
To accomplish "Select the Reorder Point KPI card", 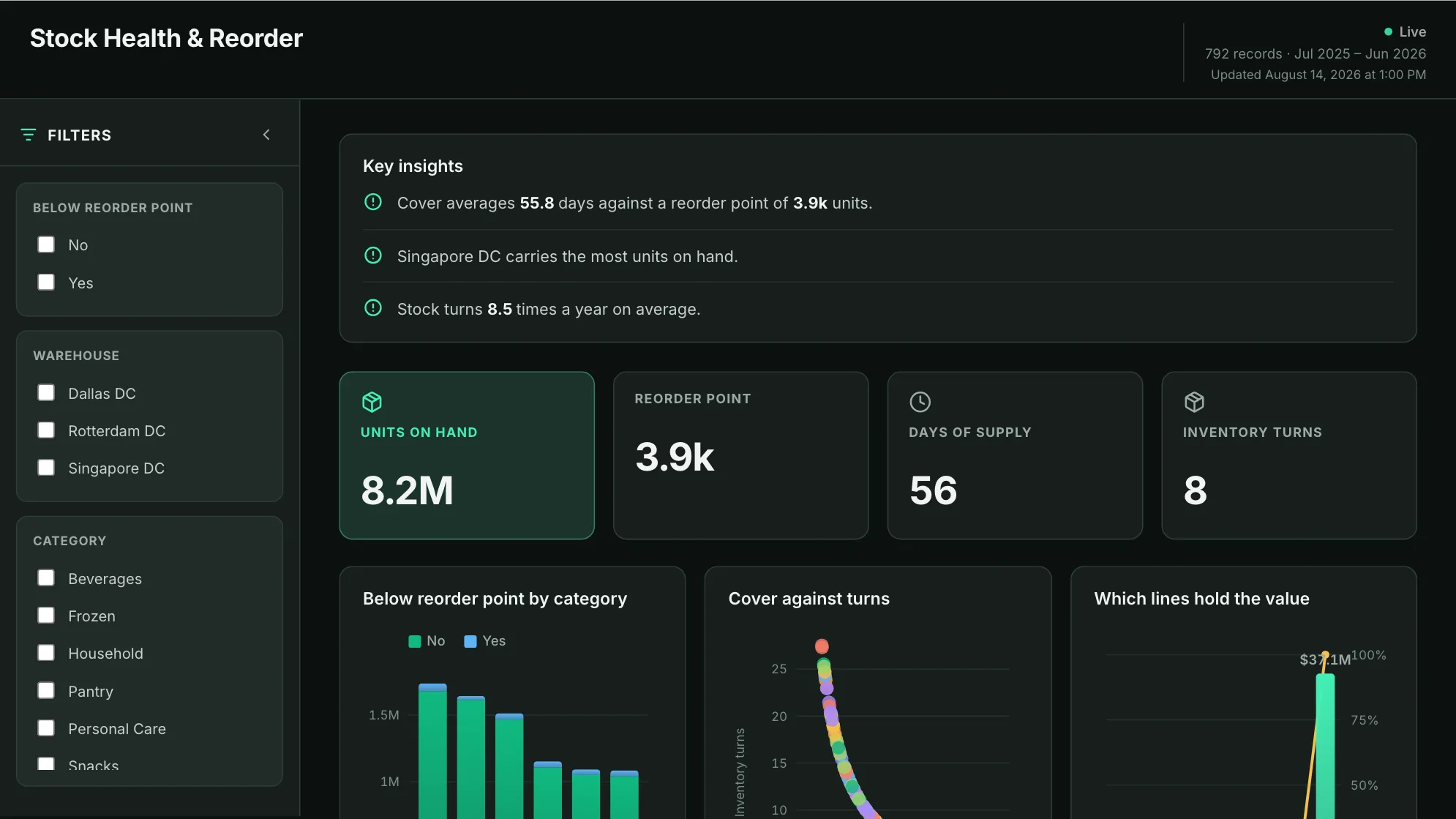I will (741, 455).
